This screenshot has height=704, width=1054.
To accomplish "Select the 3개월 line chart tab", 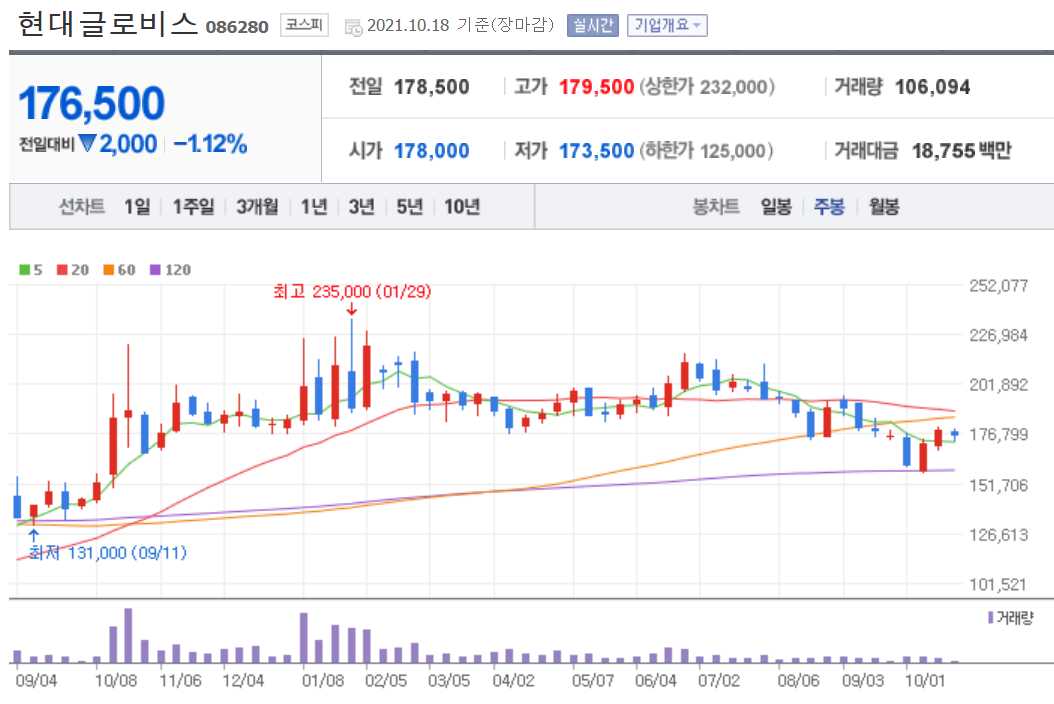I will 257,206.
